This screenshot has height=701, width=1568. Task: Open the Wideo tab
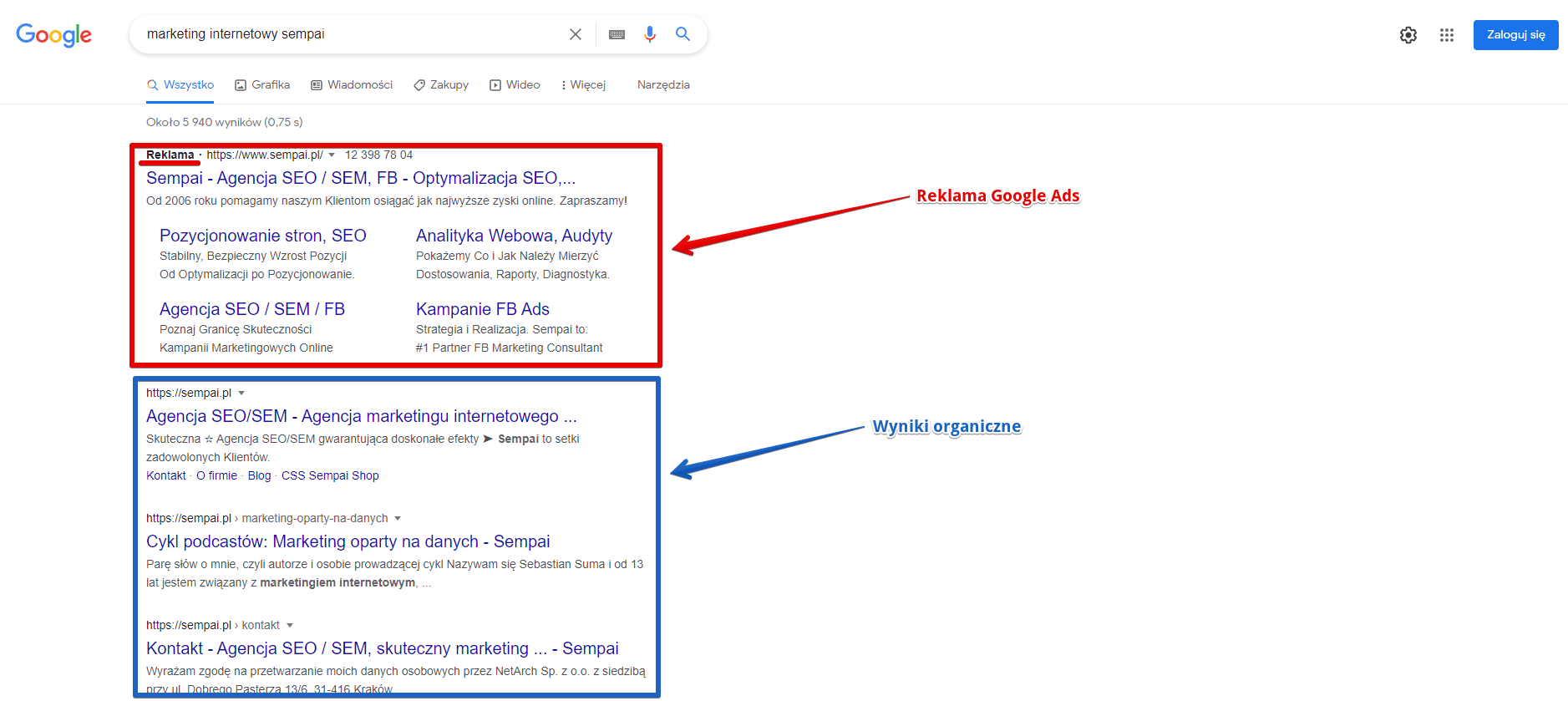click(515, 85)
